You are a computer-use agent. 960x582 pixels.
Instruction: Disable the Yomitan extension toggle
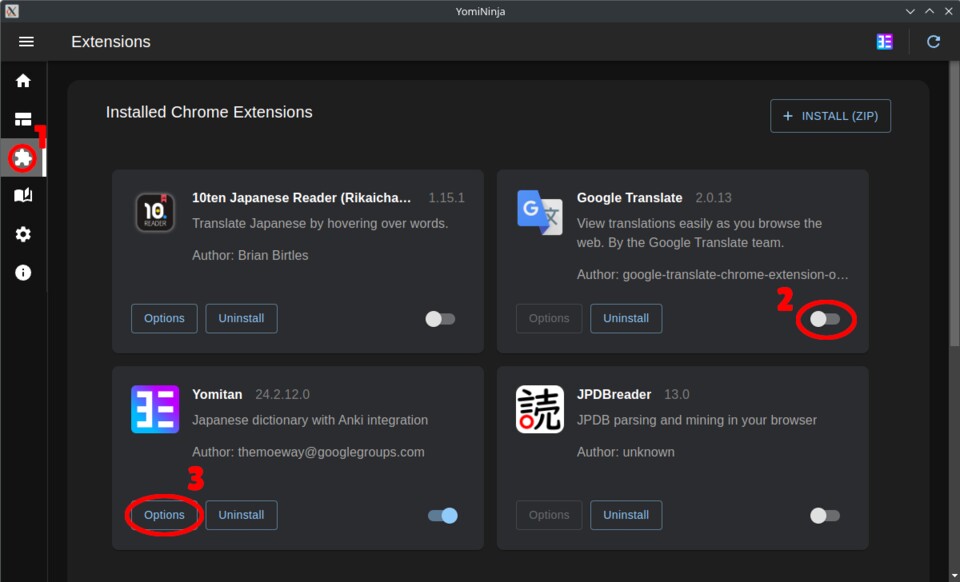click(x=442, y=516)
